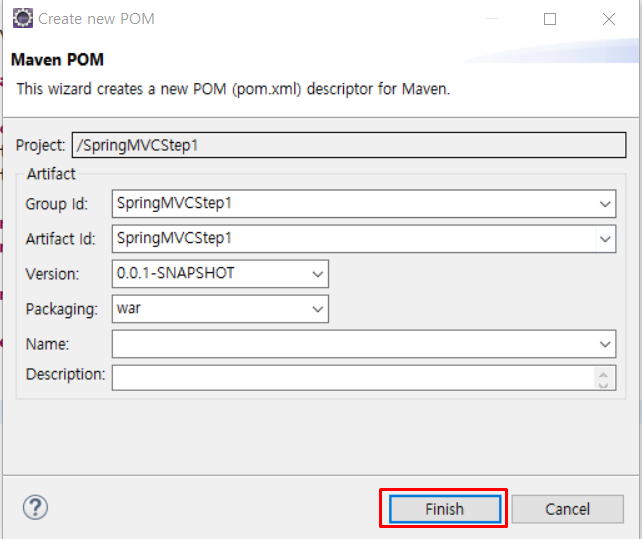This screenshot has height=539, width=642.
Task: Click the Project field /SpringMVCStep1
Action: [x=349, y=145]
